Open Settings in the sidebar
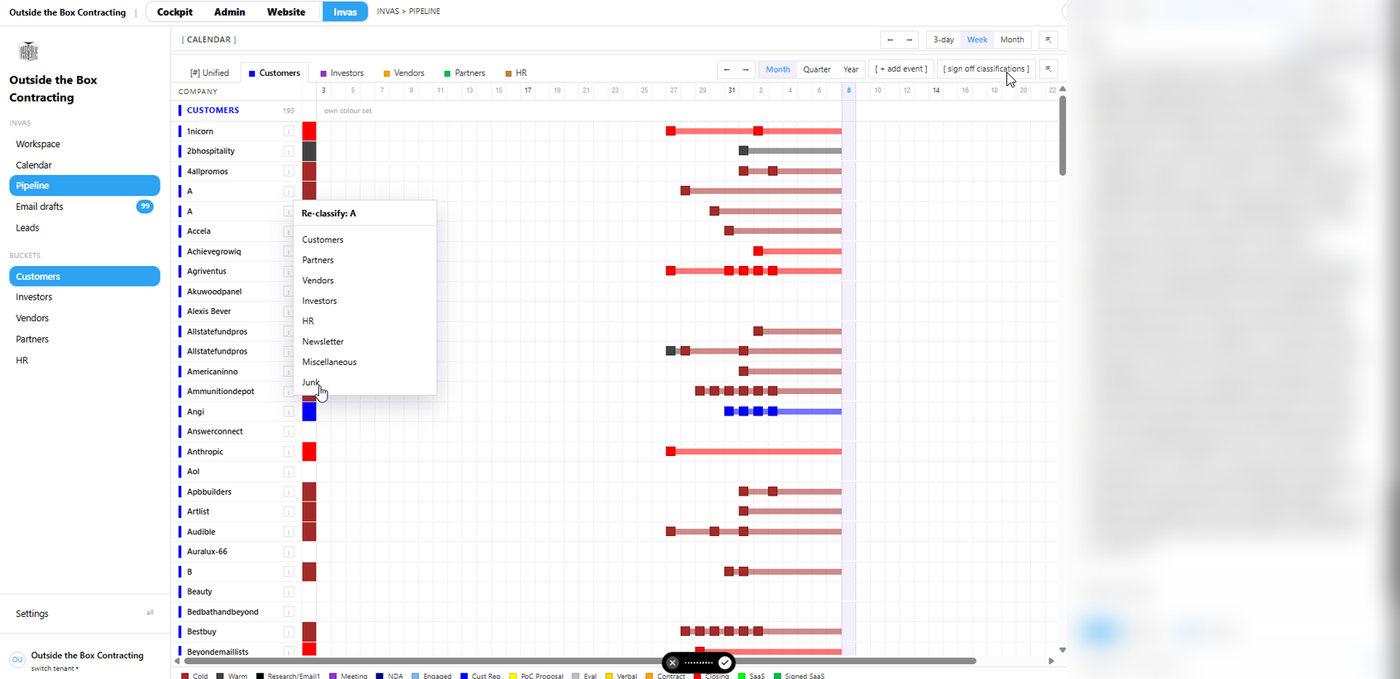 pyautogui.click(x=85, y=614)
